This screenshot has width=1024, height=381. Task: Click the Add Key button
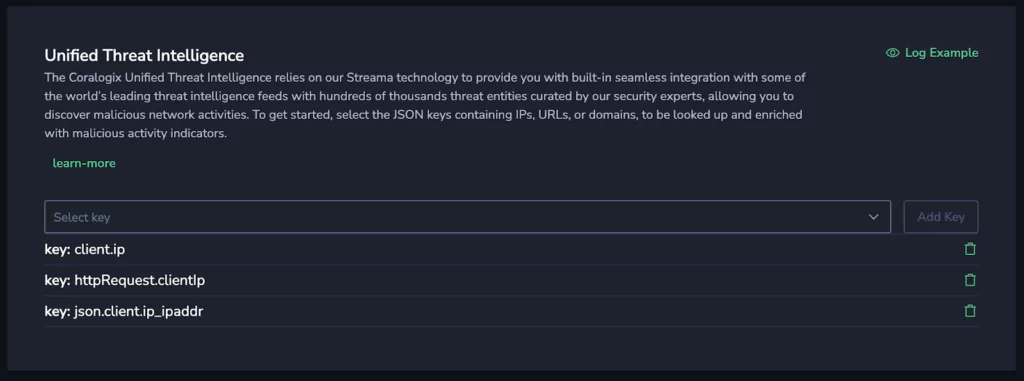click(x=940, y=217)
